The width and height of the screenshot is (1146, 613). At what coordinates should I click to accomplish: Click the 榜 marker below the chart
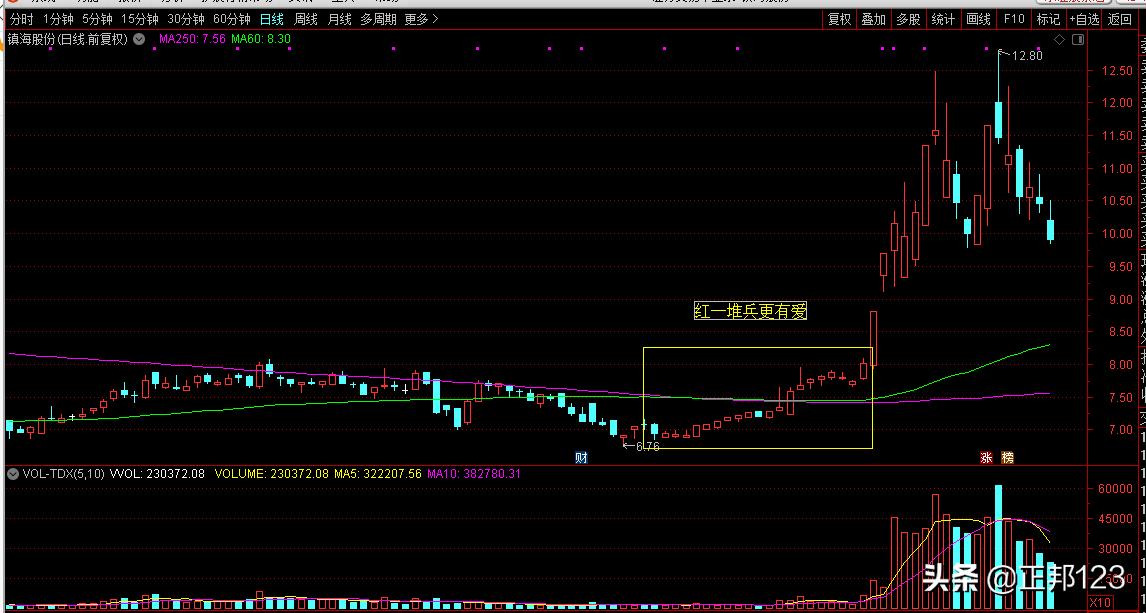pos(1008,458)
